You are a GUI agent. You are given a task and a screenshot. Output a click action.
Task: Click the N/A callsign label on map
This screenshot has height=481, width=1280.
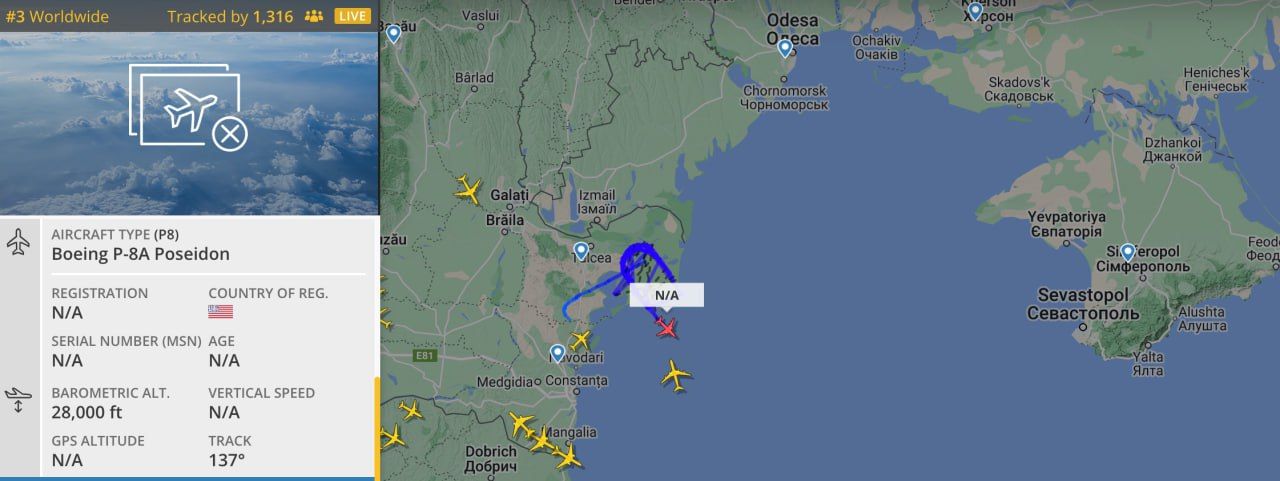[x=667, y=295]
